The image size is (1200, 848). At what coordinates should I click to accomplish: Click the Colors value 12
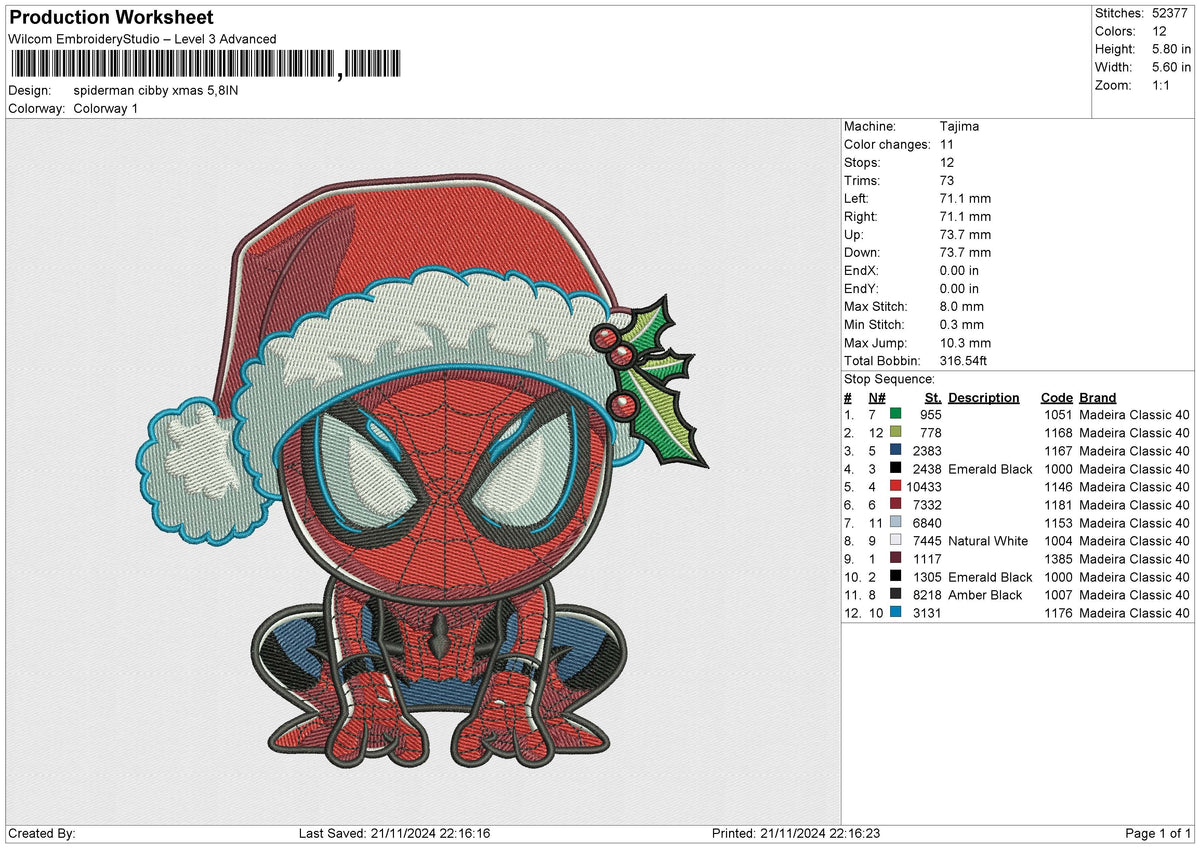point(1159,31)
